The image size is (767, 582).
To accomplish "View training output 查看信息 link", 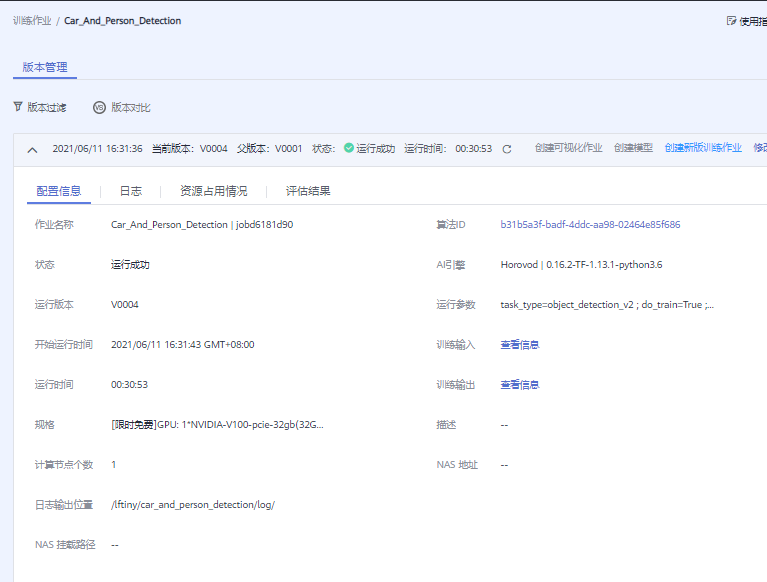I will [x=519, y=385].
